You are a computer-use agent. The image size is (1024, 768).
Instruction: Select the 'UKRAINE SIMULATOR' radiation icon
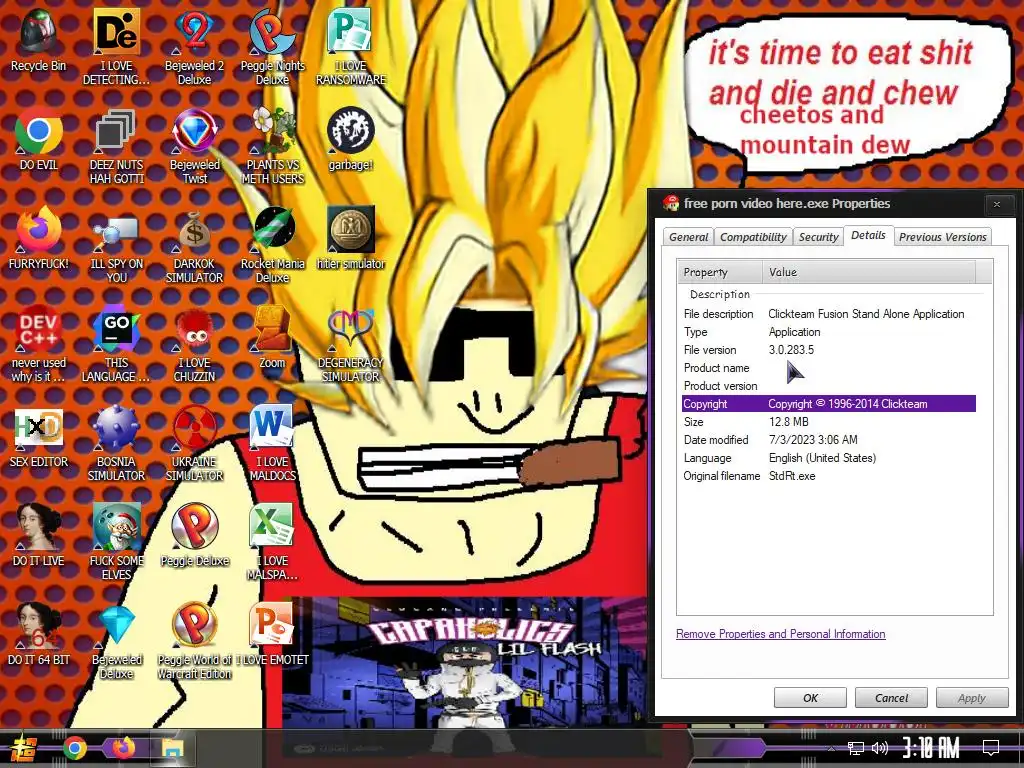pos(195,443)
